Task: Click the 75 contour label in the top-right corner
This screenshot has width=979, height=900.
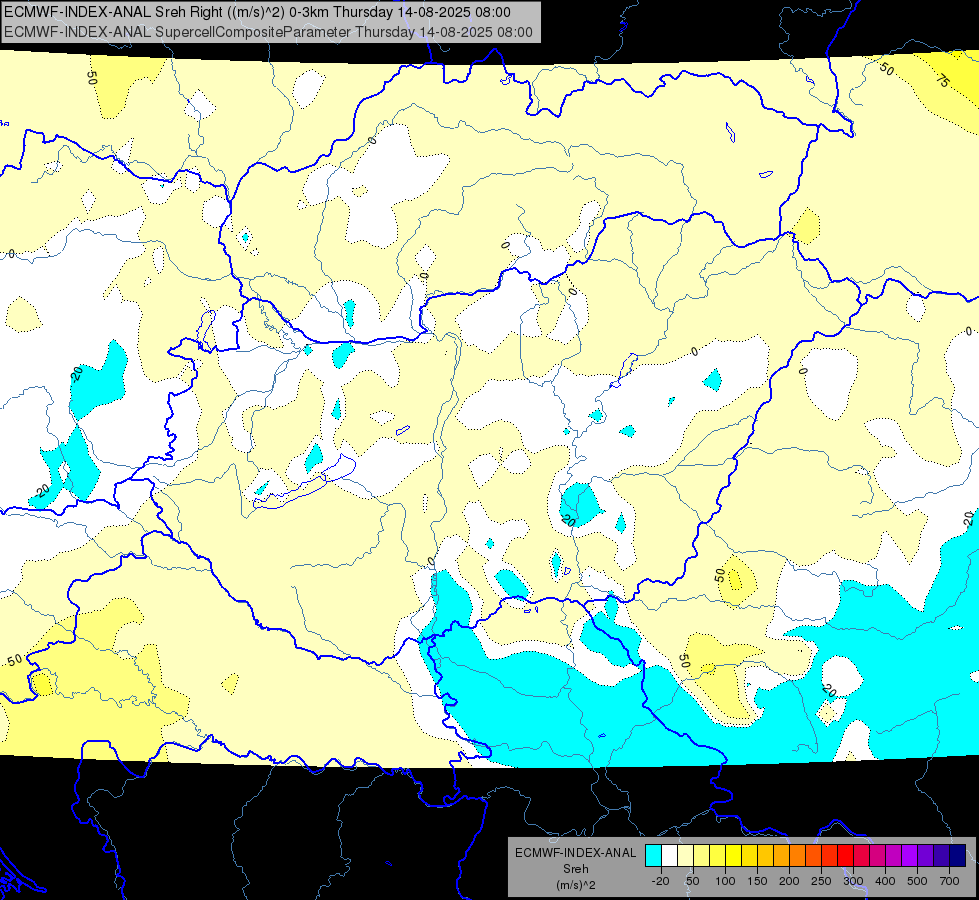Action: pos(943,79)
